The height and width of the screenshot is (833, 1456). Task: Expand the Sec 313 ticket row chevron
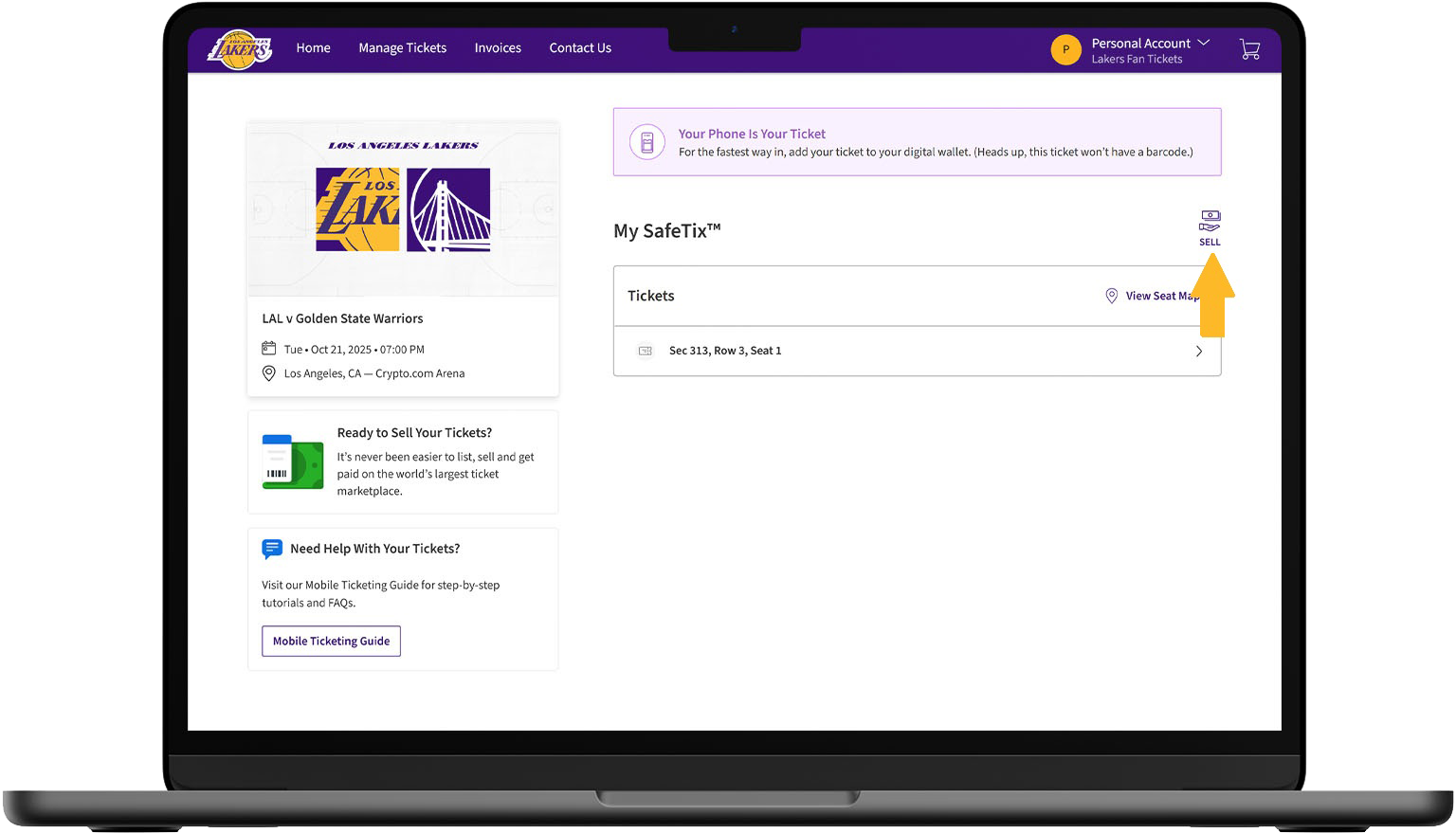point(1198,352)
